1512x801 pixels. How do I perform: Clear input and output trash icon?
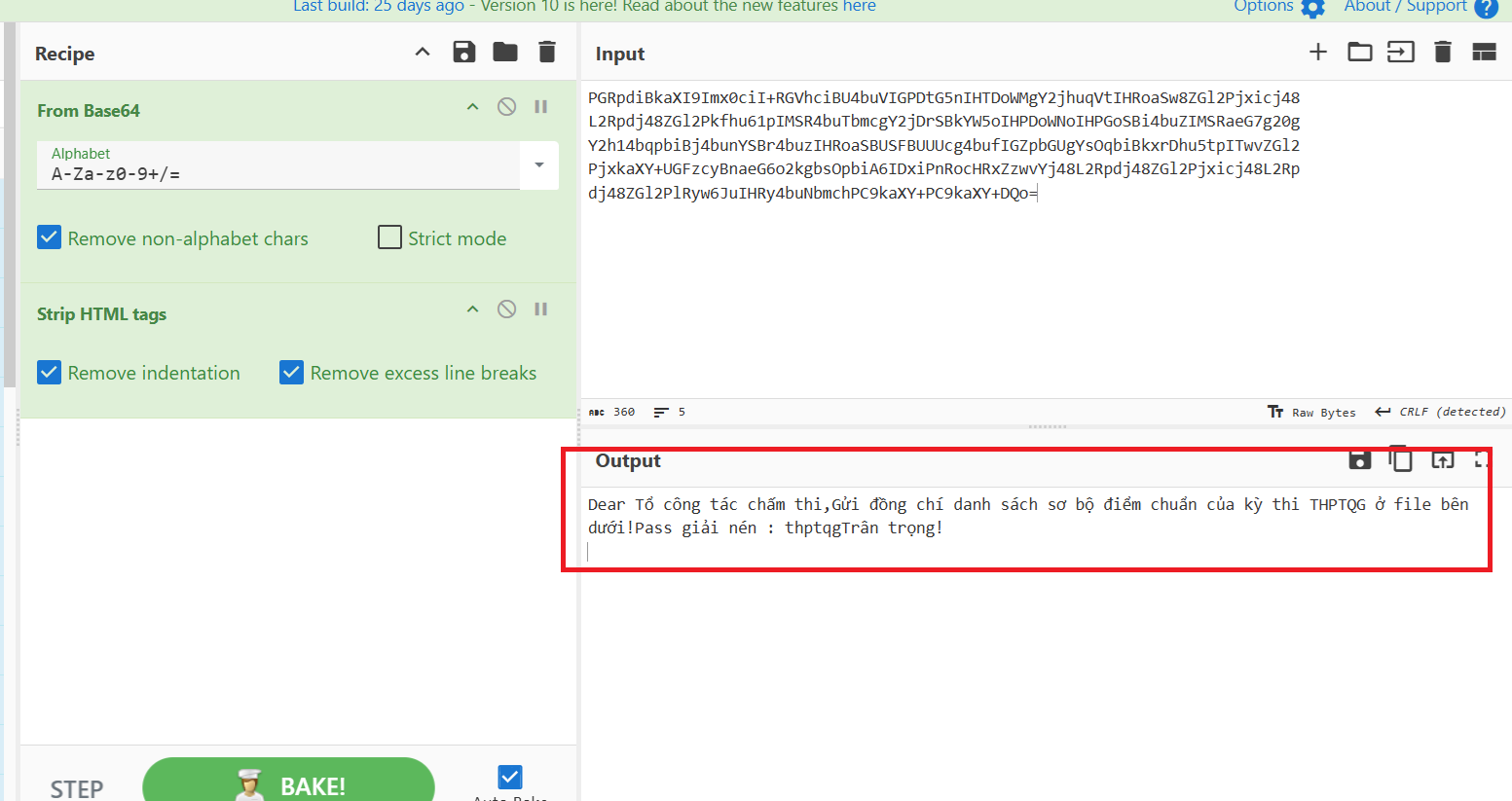tap(1443, 53)
